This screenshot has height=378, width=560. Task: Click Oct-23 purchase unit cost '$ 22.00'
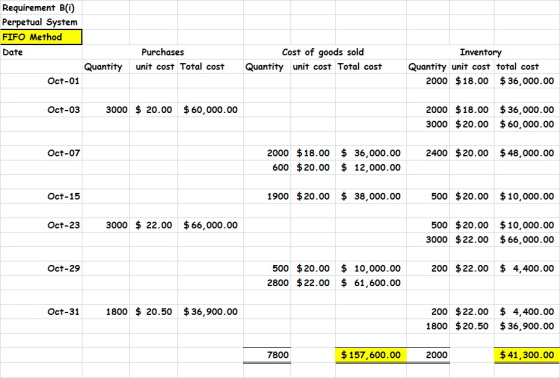pyautogui.click(x=153, y=225)
